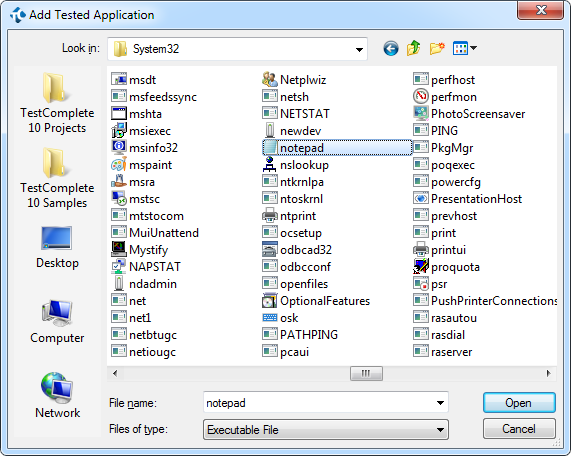The height and width of the screenshot is (456, 571).
Task: Select the file named perfhost
Action: click(444, 79)
